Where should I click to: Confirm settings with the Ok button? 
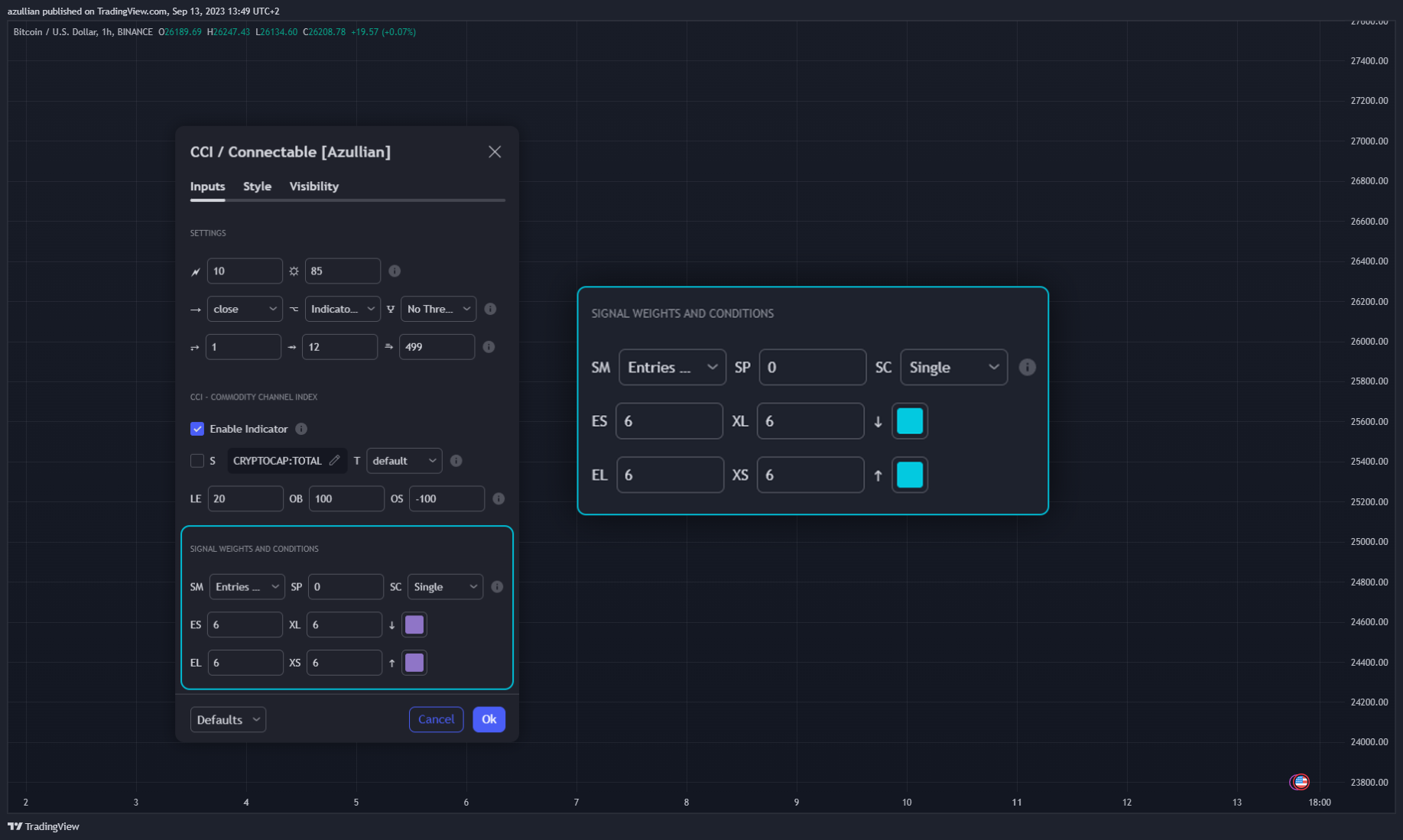pyautogui.click(x=489, y=719)
